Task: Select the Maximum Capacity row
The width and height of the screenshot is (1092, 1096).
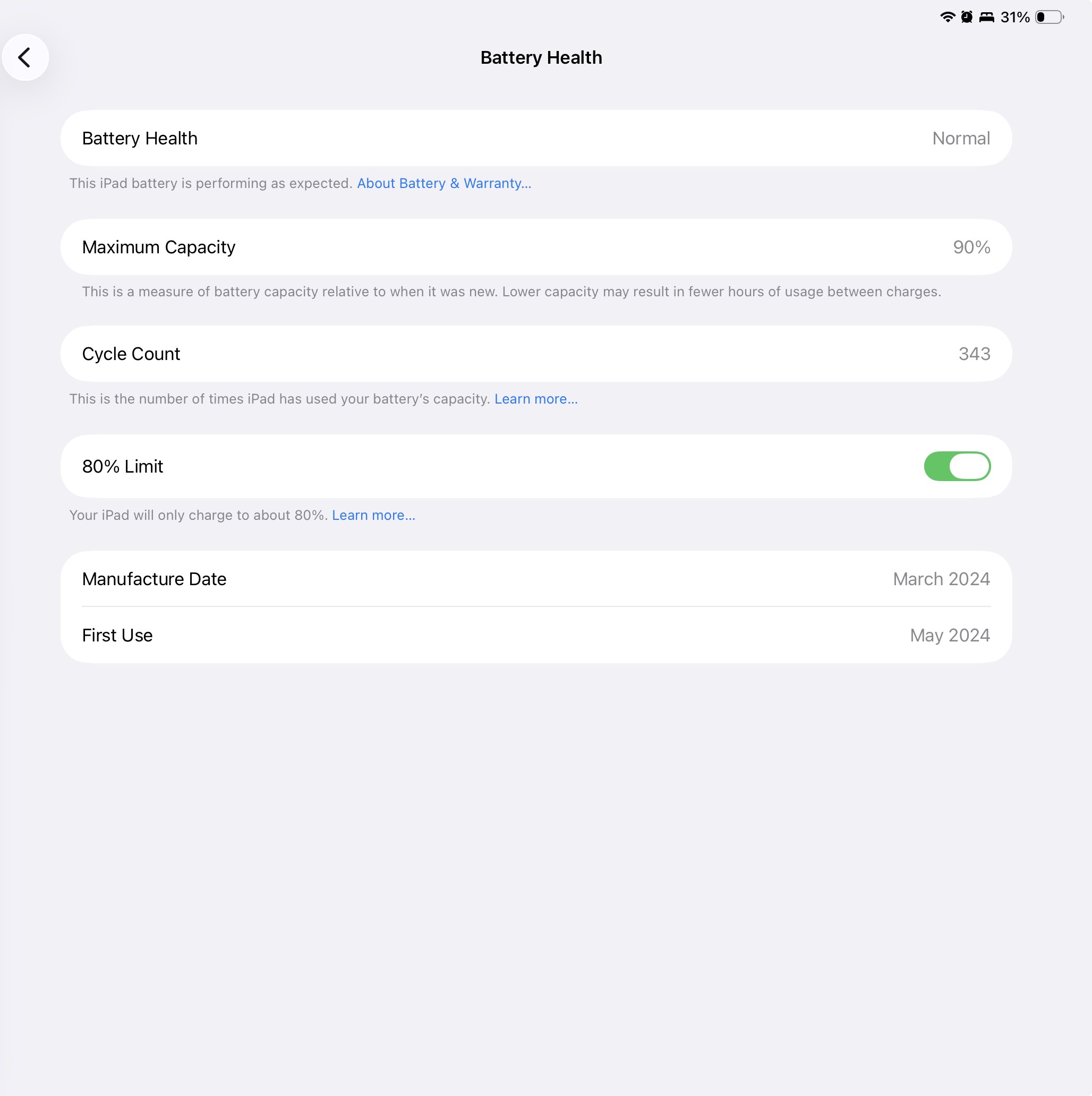Action: (536, 247)
